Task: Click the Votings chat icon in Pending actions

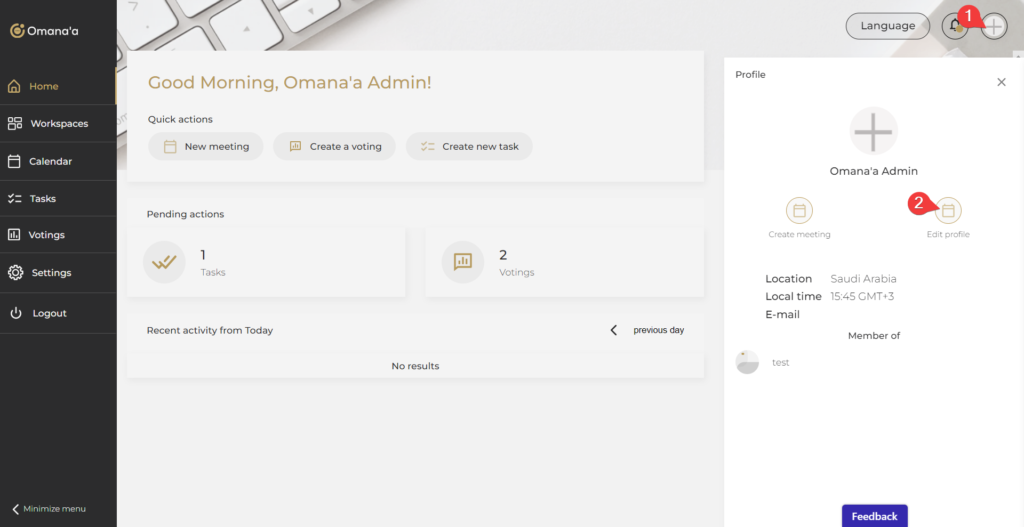Action: point(462,262)
